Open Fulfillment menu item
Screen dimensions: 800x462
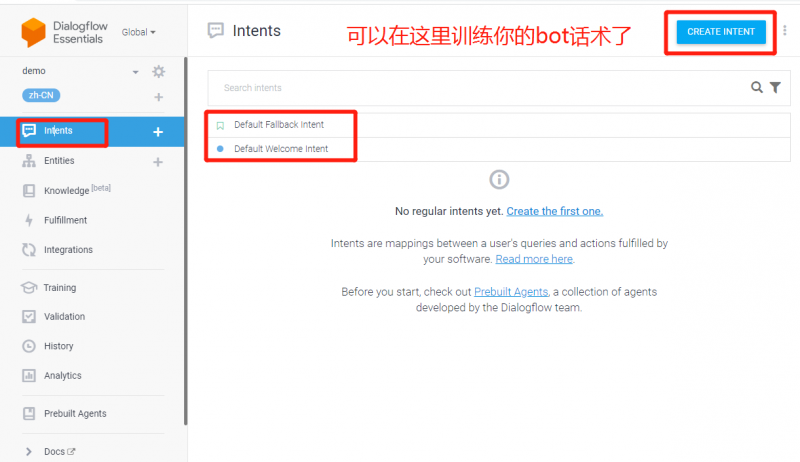[x=65, y=220]
